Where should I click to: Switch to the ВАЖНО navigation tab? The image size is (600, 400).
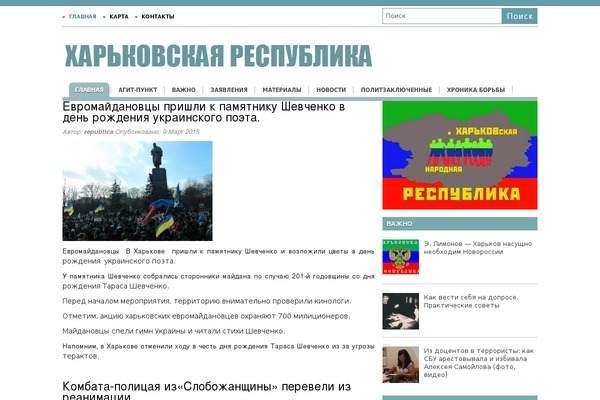(x=183, y=90)
